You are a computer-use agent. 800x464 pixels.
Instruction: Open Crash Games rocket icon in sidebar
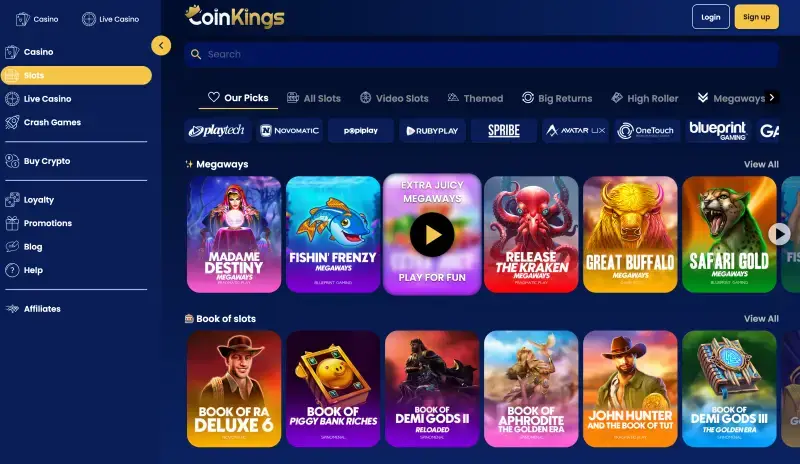coord(12,122)
